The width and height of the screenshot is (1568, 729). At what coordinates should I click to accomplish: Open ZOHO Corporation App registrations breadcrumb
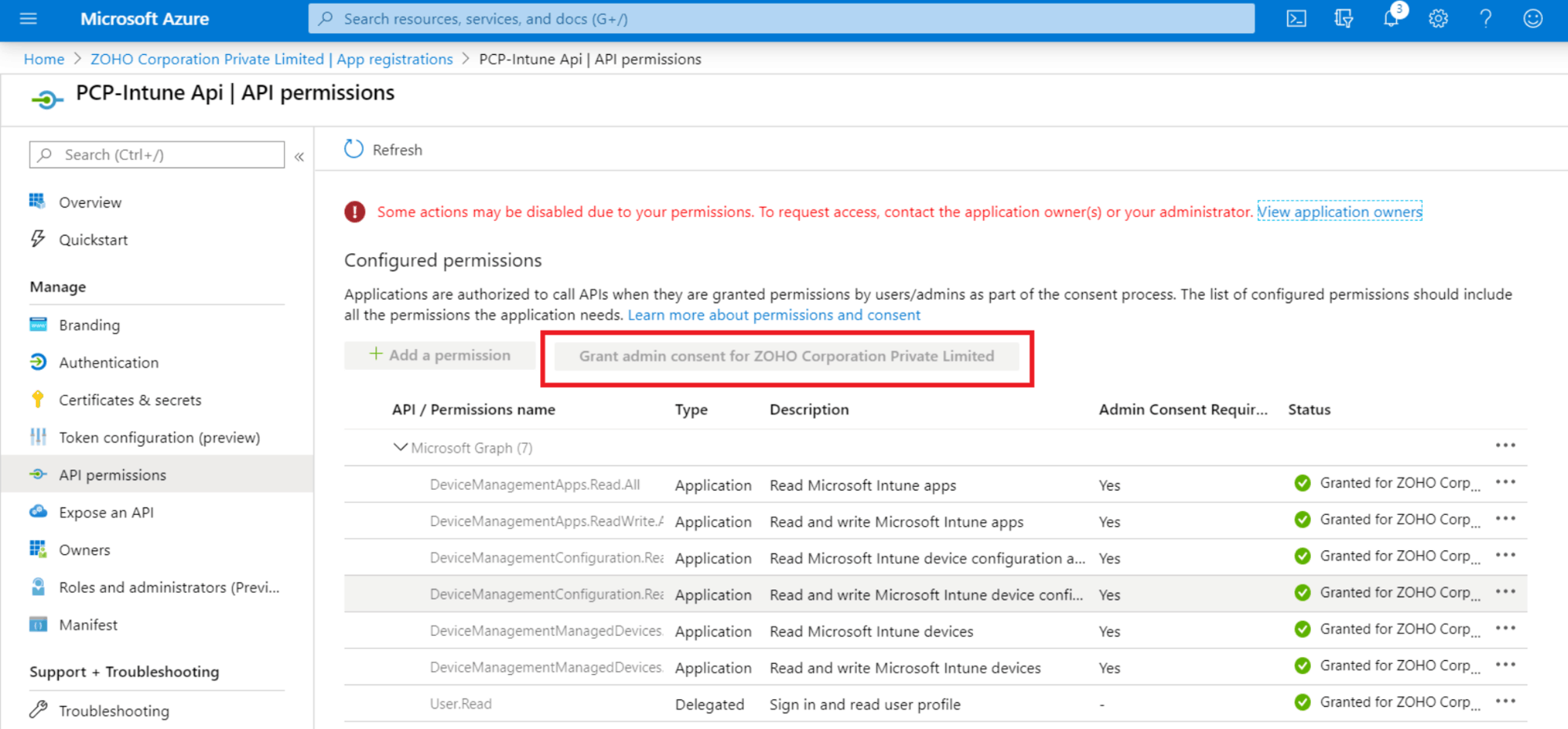[271, 59]
